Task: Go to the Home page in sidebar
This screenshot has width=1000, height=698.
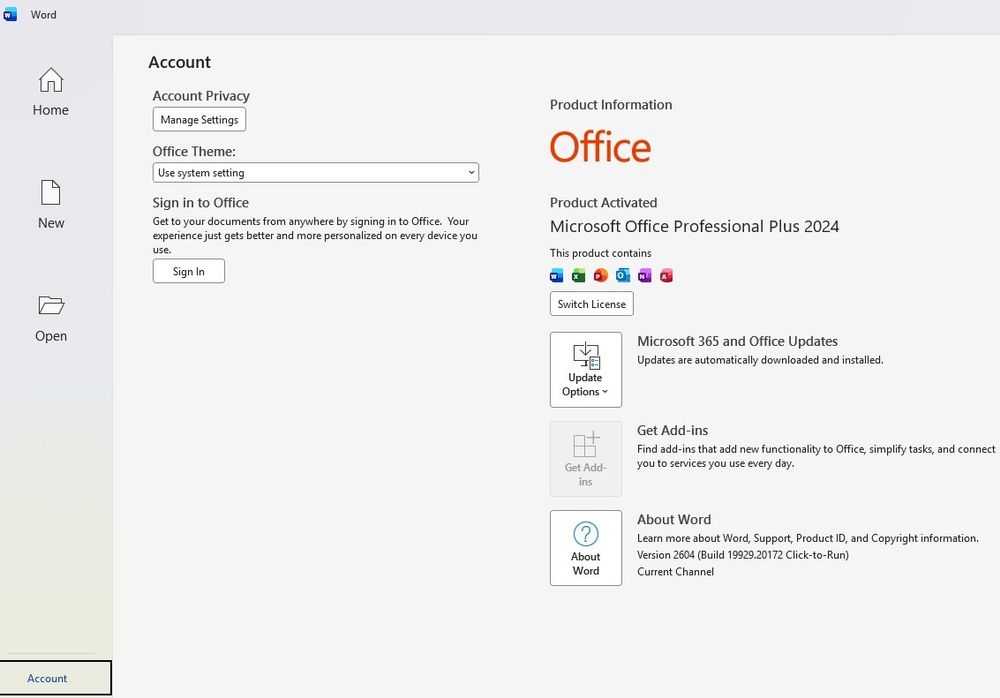Action: 50,93
